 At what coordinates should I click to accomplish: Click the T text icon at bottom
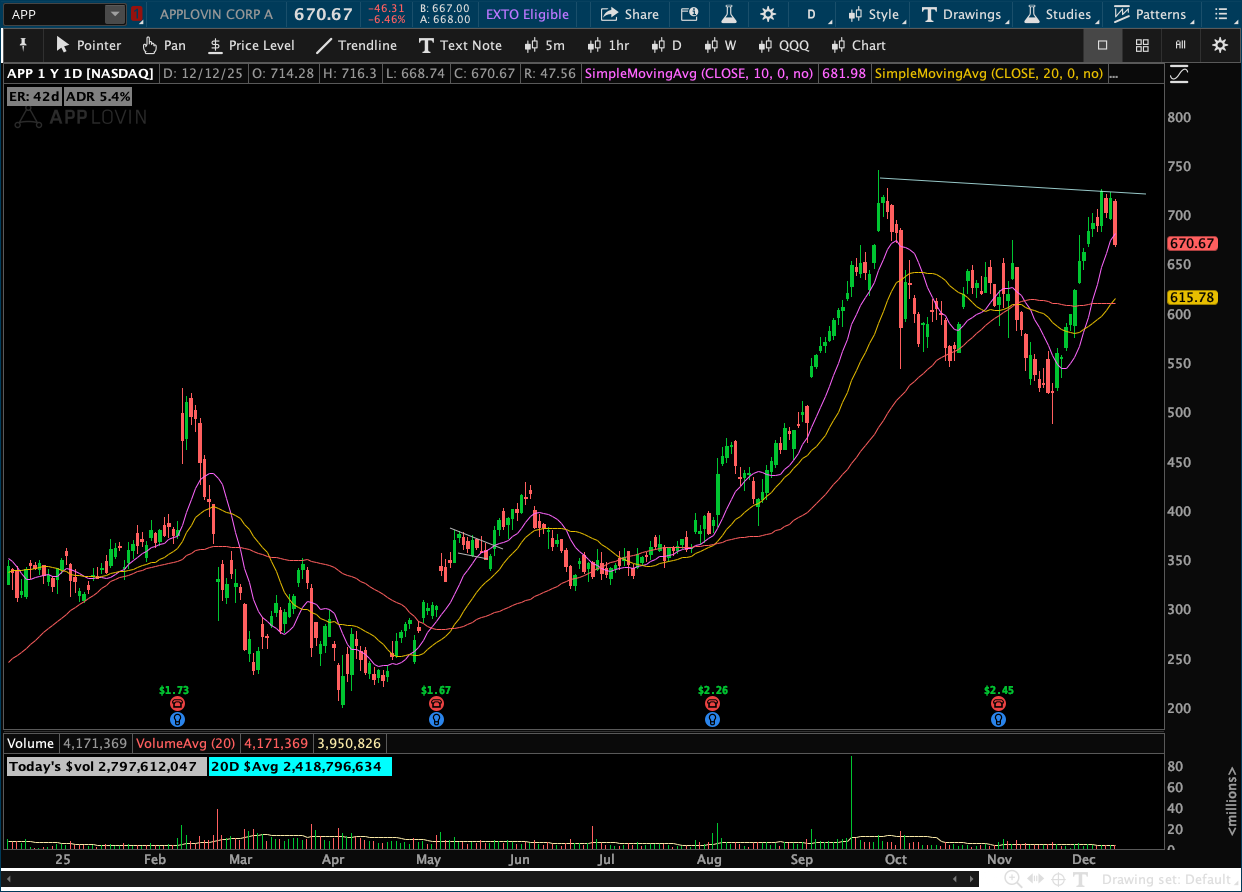1081,879
